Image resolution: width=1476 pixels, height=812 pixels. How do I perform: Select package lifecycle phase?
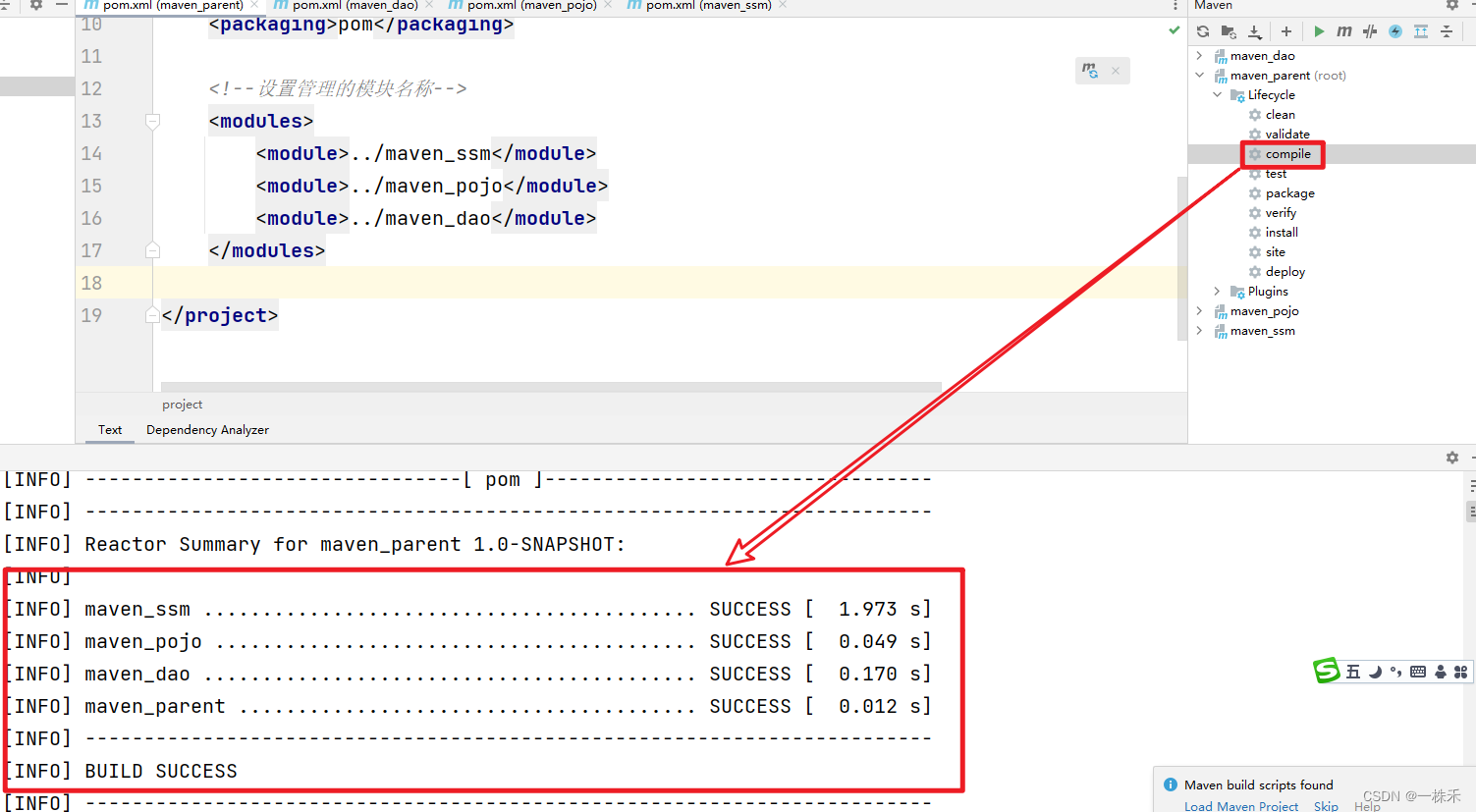1289,193
